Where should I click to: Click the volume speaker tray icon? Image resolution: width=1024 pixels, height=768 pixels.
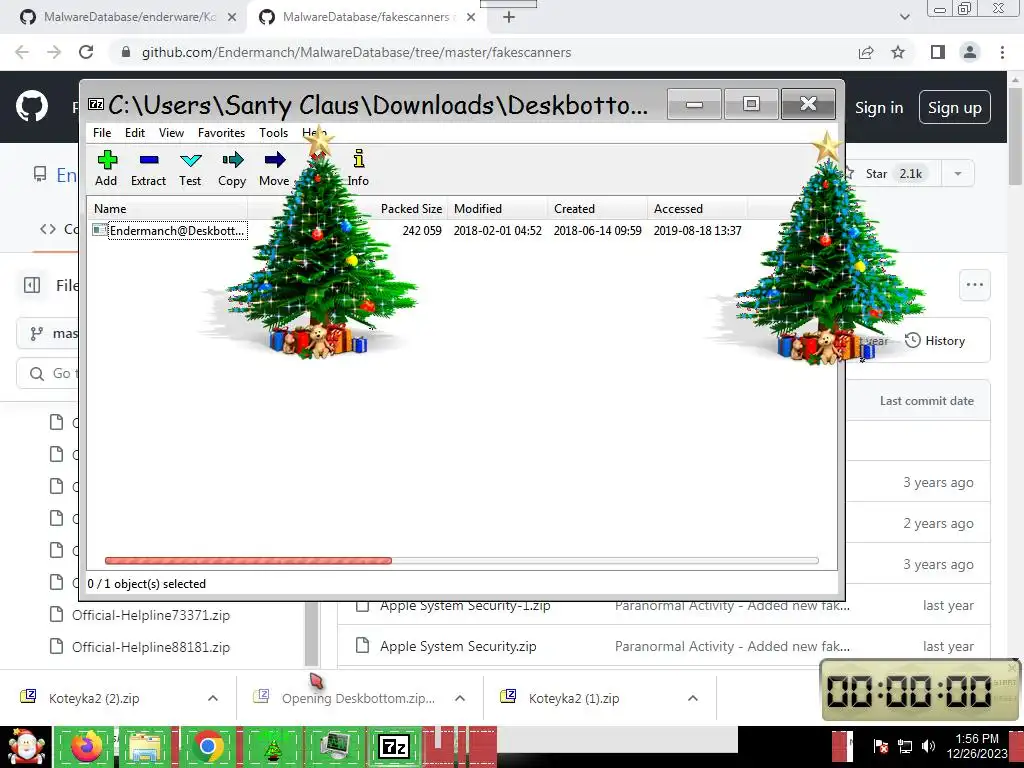coord(928,746)
